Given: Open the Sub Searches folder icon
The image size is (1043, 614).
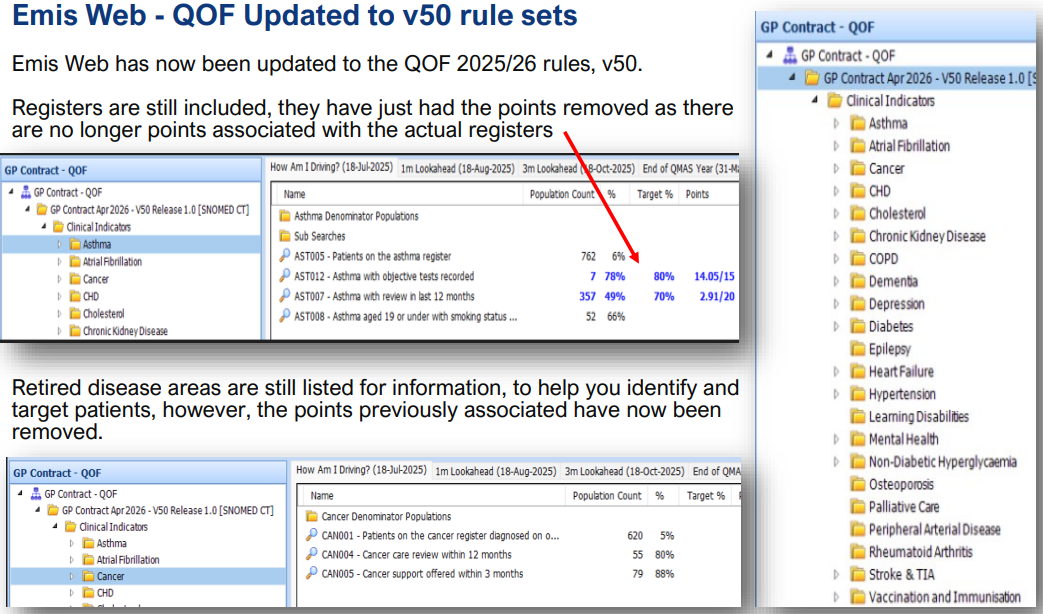Looking at the screenshot, I should click(285, 236).
